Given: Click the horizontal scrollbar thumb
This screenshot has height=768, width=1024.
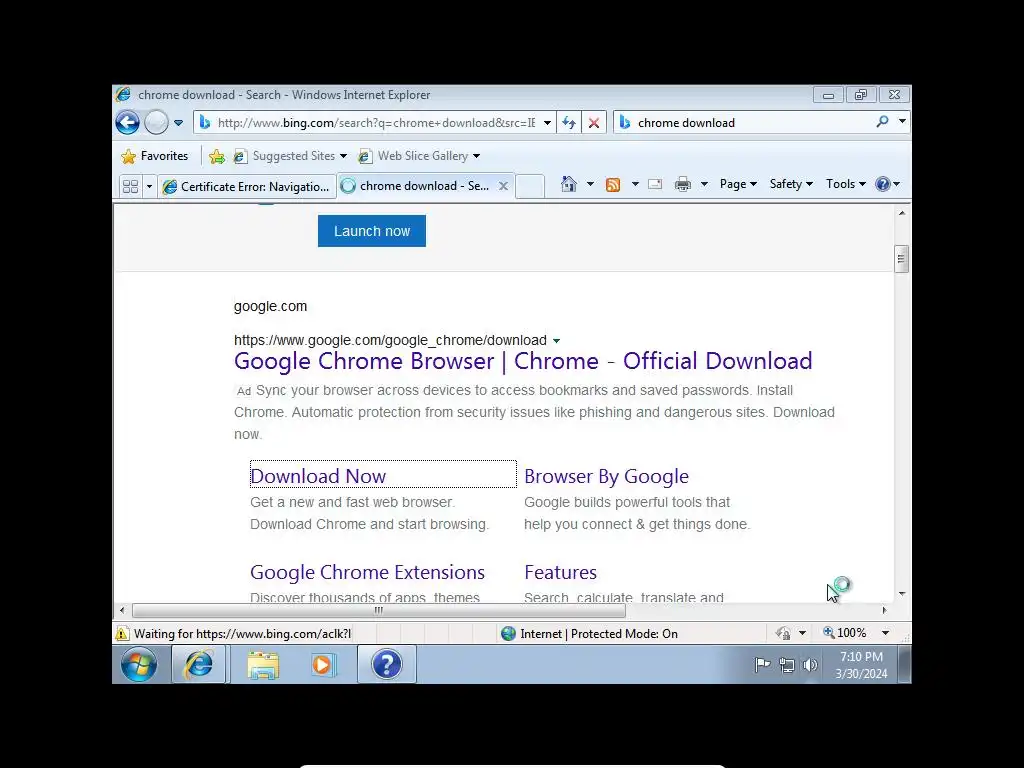Looking at the screenshot, I should (x=379, y=611).
